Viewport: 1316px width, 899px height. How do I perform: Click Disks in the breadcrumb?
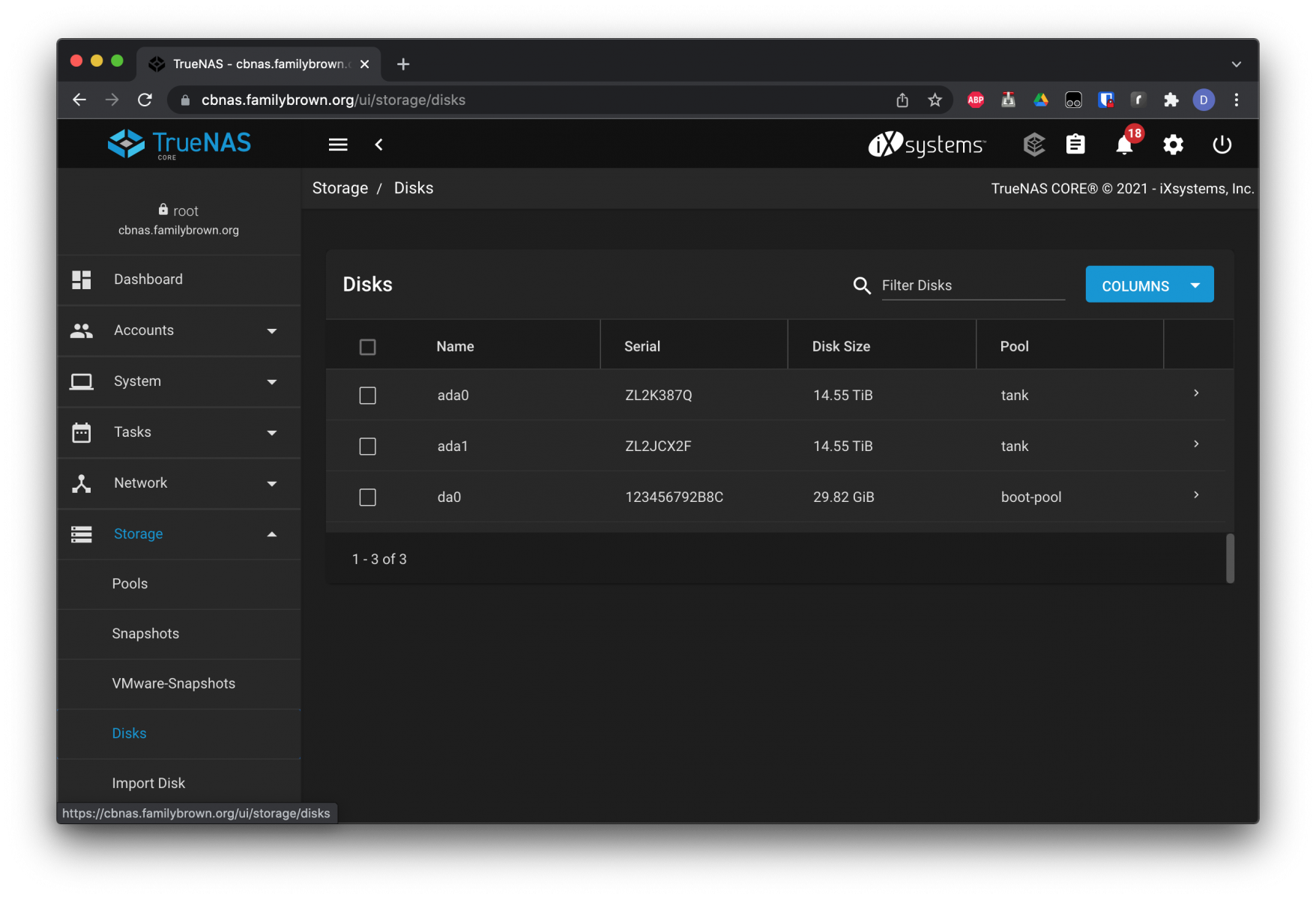click(x=414, y=188)
